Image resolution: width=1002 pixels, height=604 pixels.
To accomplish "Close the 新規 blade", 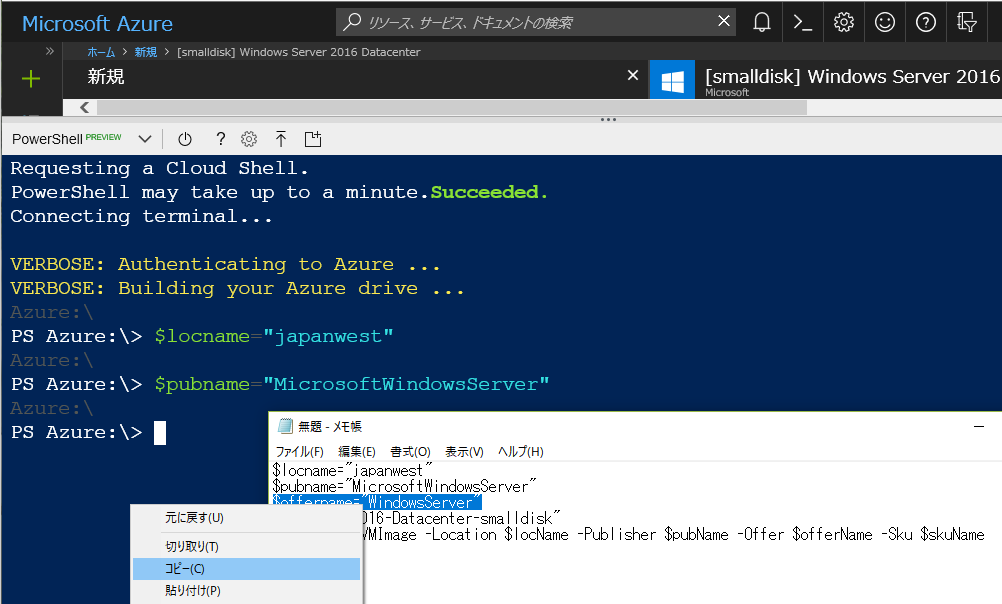I will [x=633, y=75].
